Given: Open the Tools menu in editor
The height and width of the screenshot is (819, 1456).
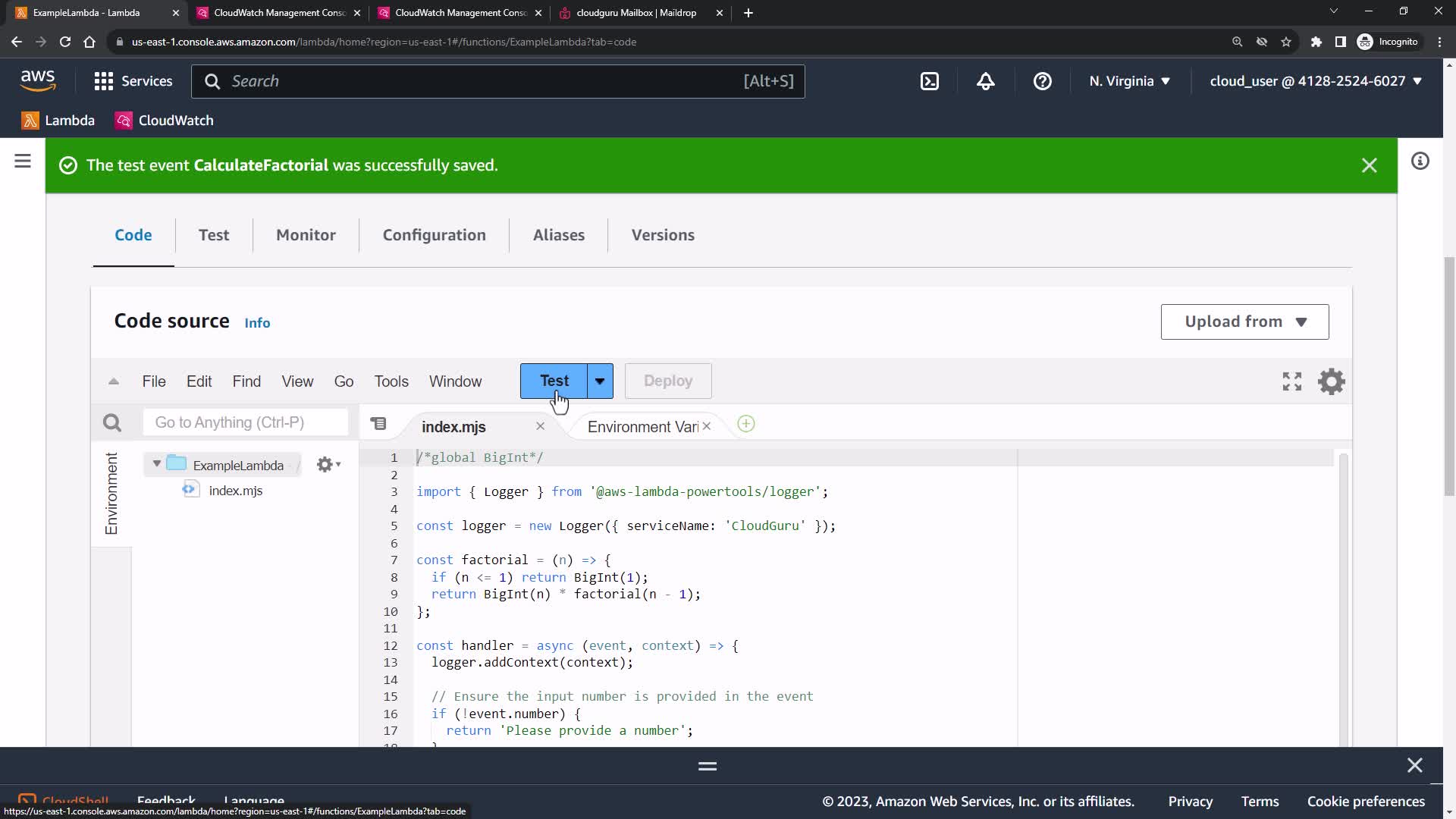Looking at the screenshot, I should 391,381.
